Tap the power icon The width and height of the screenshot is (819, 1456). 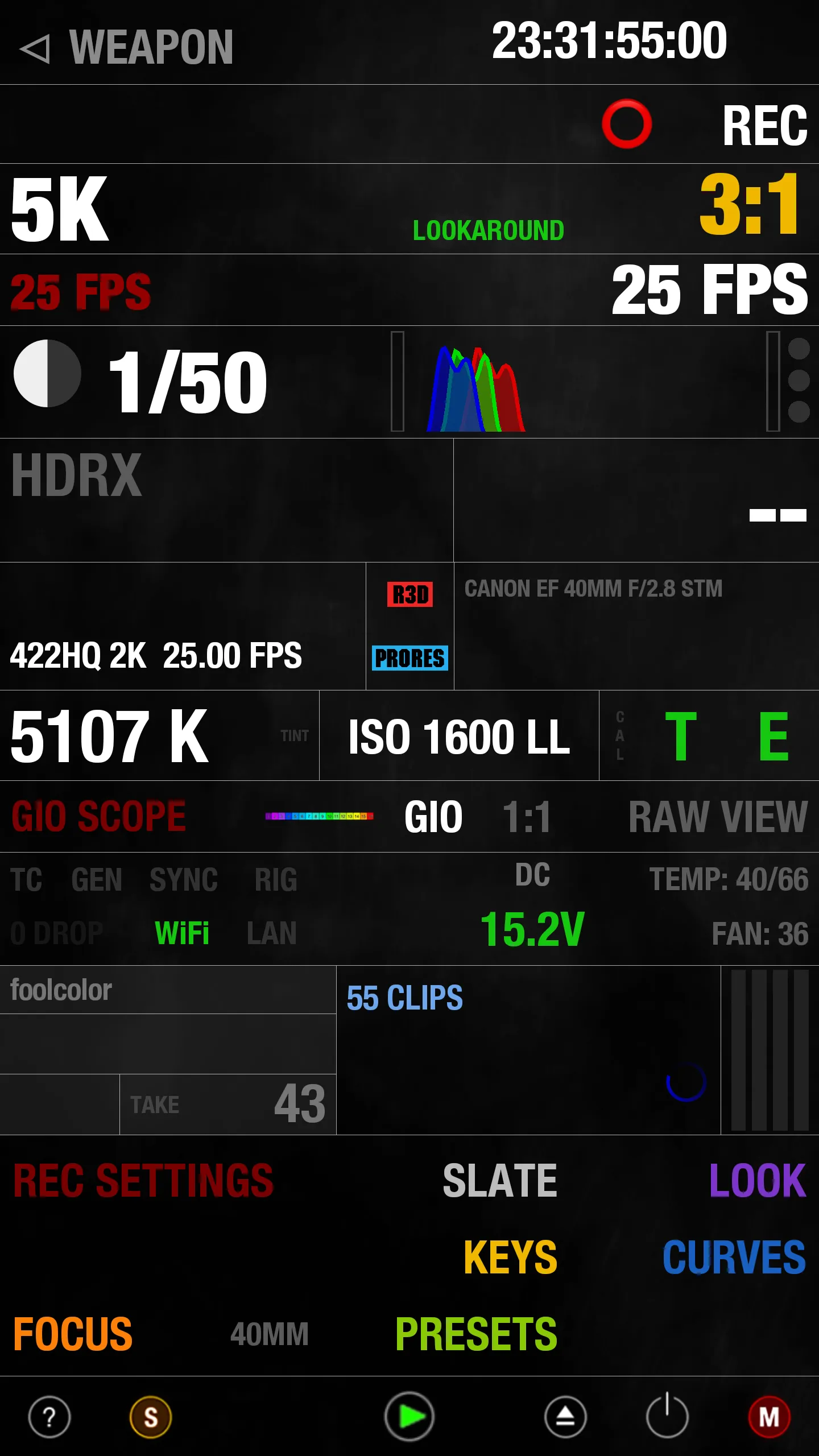pos(667,1416)
